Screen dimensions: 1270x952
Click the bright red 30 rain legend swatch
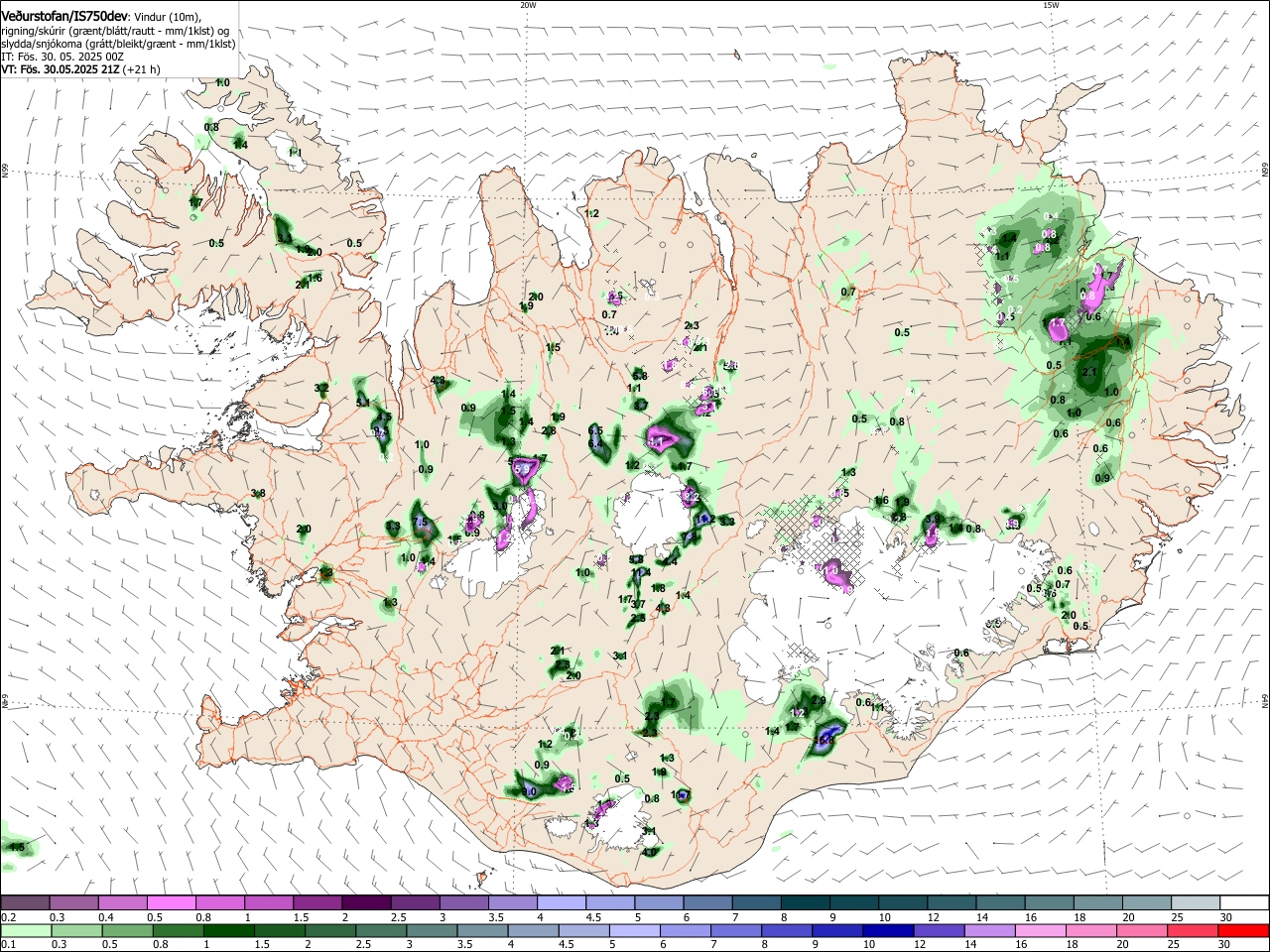tap(1244, 930)
